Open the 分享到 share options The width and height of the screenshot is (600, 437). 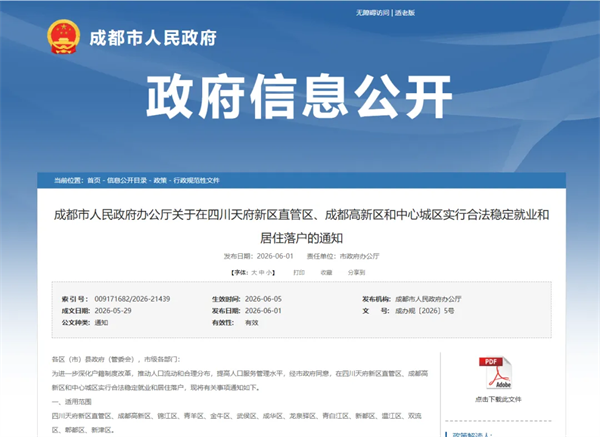pos(356,272)
